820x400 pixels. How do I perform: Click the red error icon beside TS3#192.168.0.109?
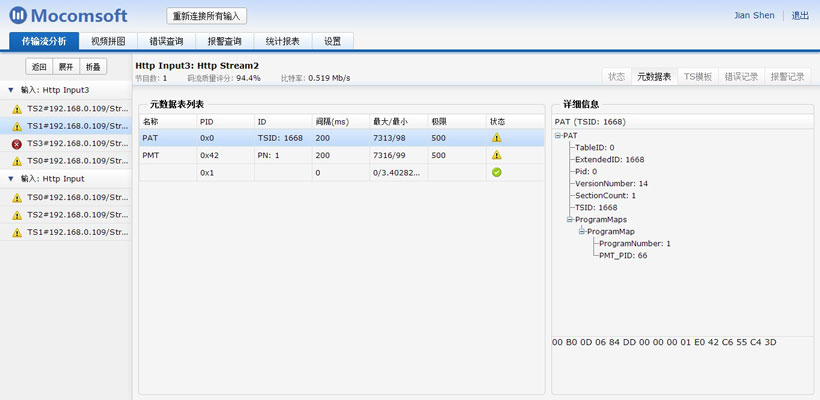click(x=17, y=143)
